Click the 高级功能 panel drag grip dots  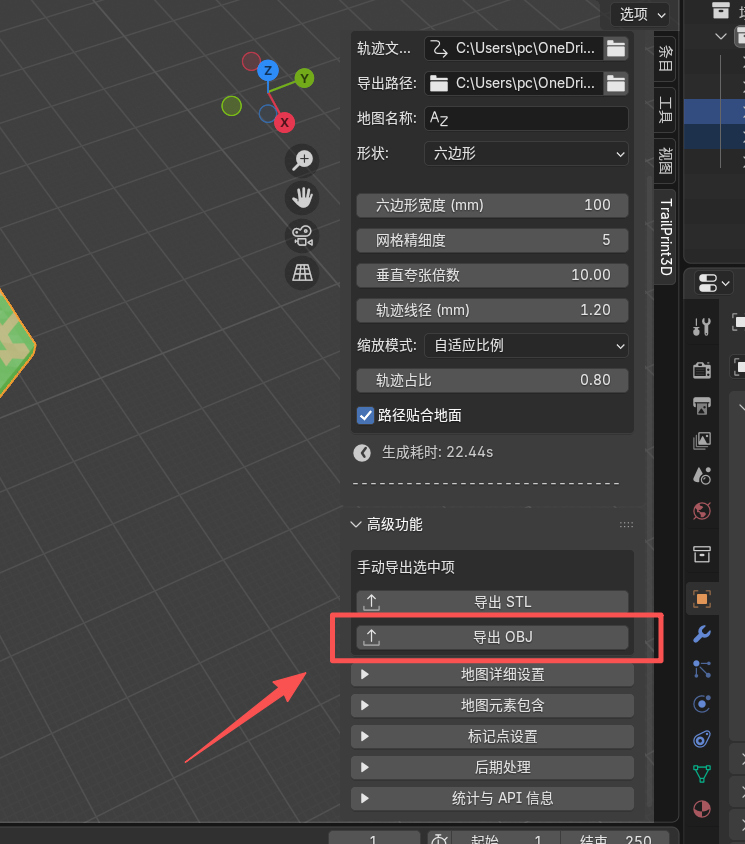coord(626,524)
